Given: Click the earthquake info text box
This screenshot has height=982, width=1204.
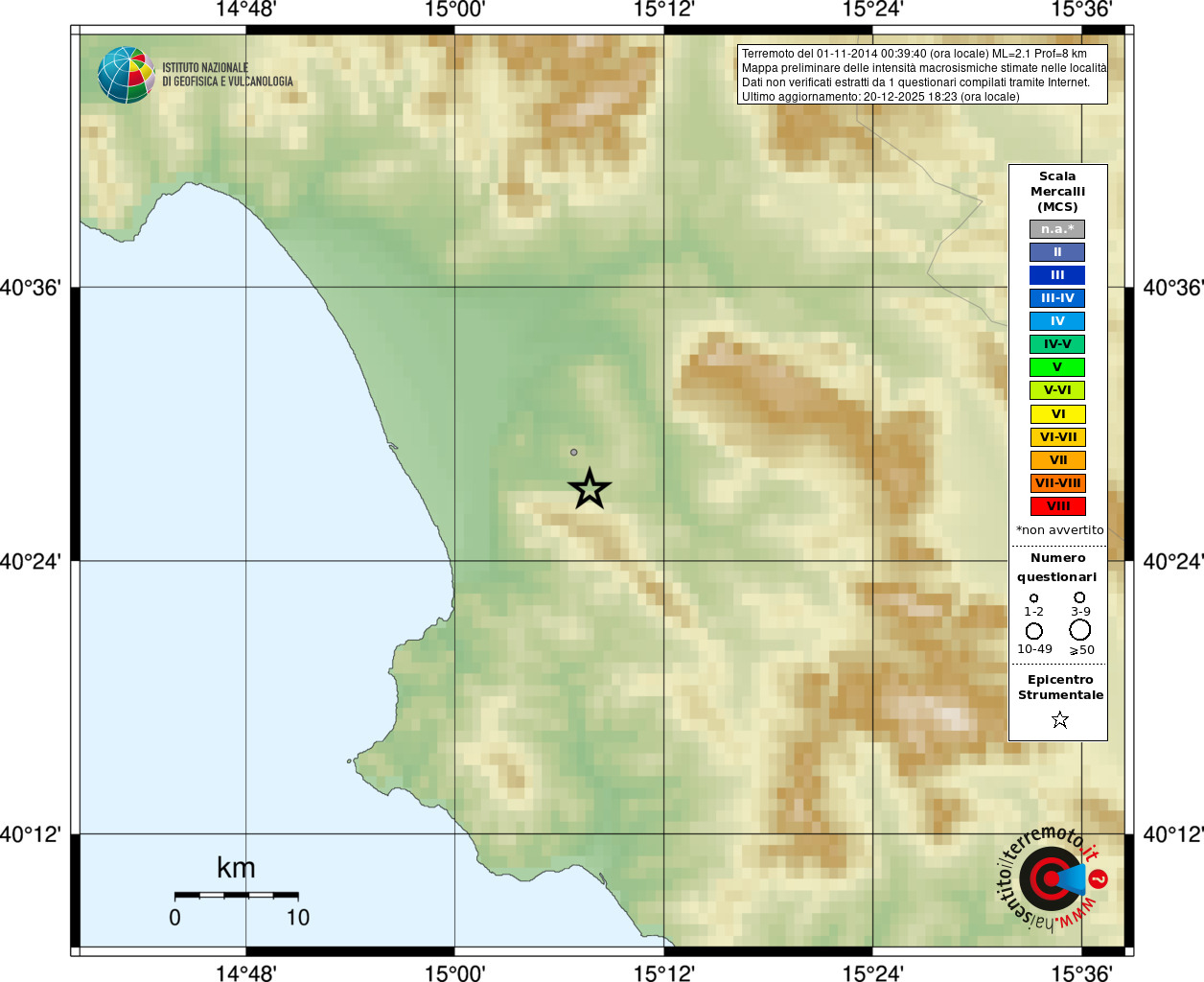Looking at the screenshot, I should (x=922, y=74).
